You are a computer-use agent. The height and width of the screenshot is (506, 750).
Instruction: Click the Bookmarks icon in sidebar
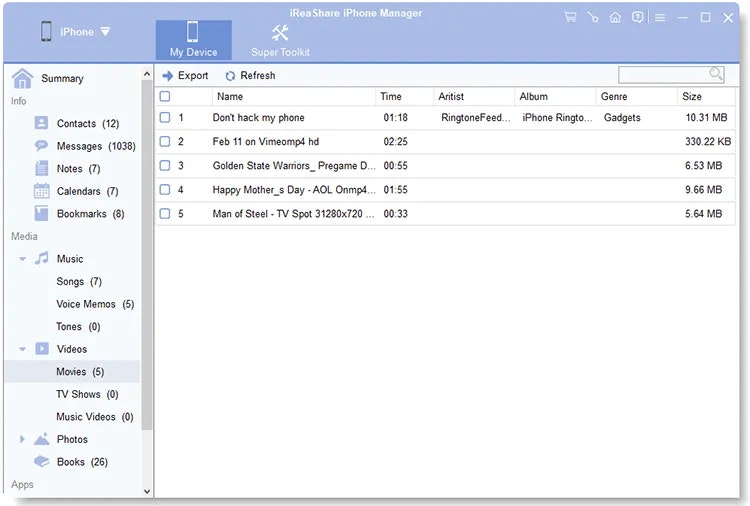click(42, 213)
